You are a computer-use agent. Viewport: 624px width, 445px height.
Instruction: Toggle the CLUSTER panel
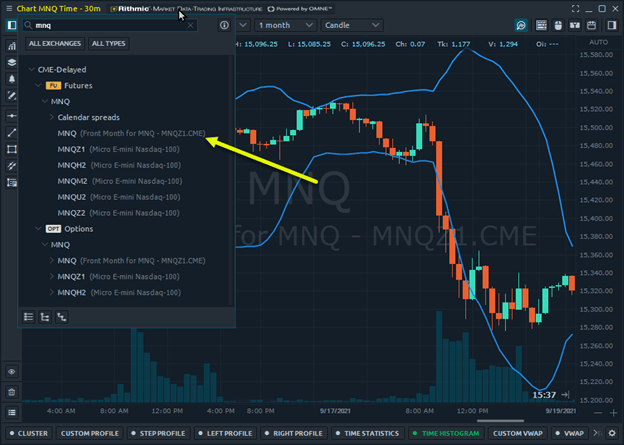[29, 433]
